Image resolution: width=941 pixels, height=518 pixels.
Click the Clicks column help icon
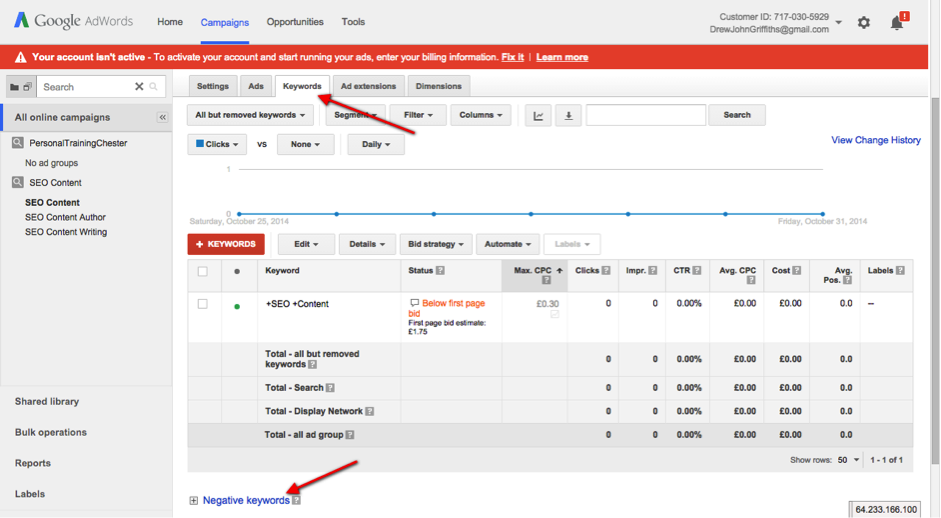(606, 271)
